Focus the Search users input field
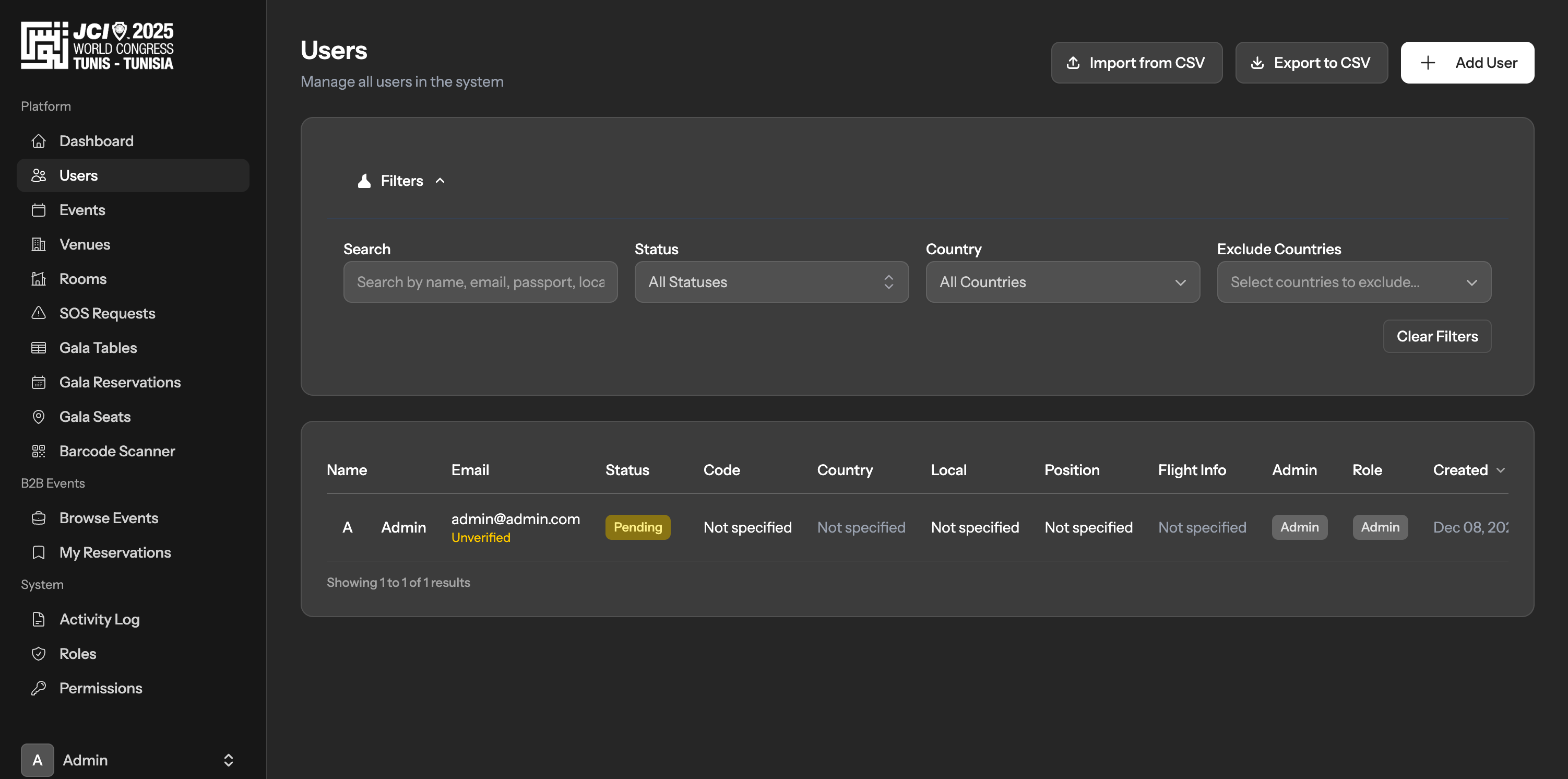1568x779 pixels. click(x=480, y=282)
